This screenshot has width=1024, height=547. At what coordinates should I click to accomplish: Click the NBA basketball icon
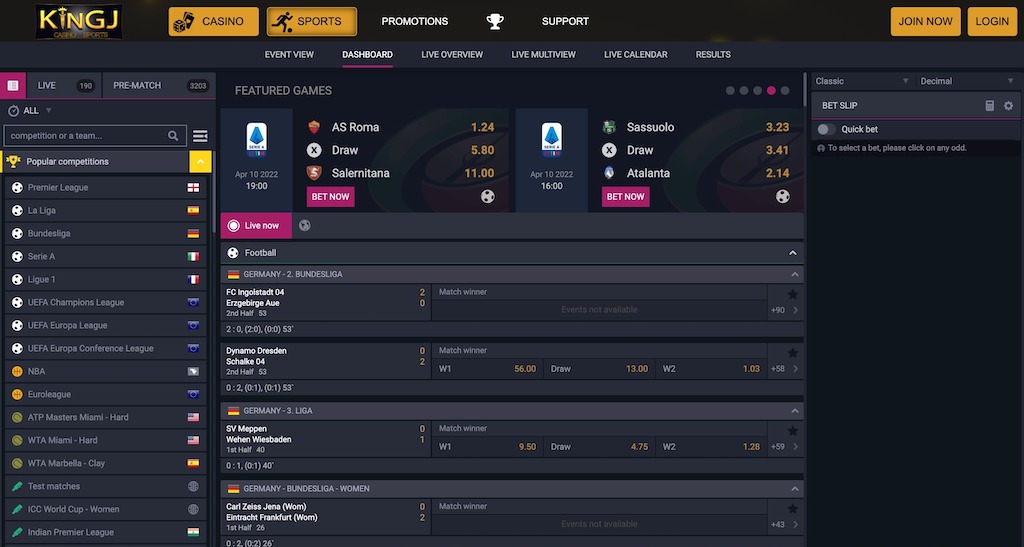[x=17, y=371]
